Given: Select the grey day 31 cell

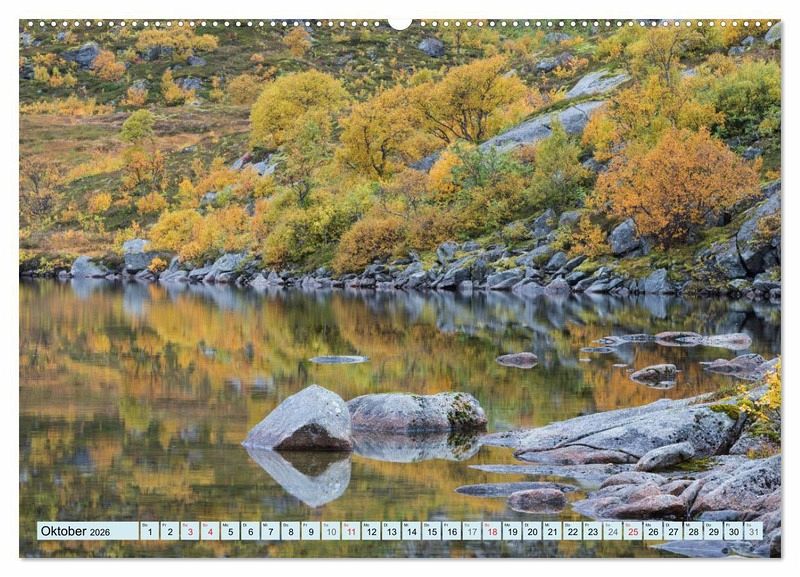Looking at the screenshot, I should [x=754, y=531].
